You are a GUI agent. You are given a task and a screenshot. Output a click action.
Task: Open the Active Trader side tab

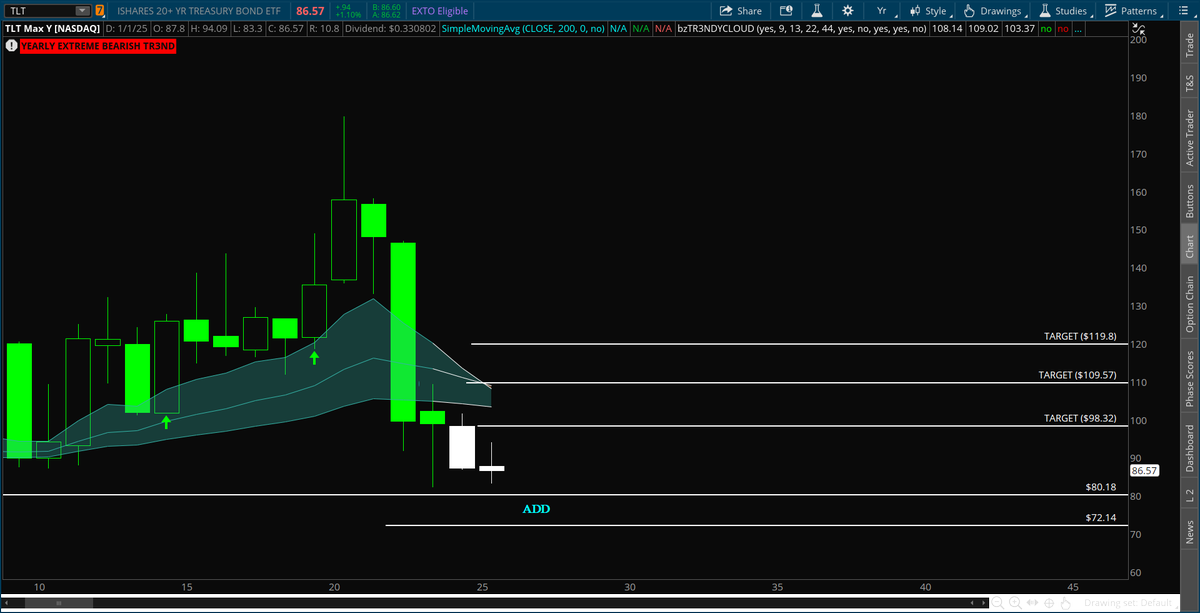click(1189, 137)
